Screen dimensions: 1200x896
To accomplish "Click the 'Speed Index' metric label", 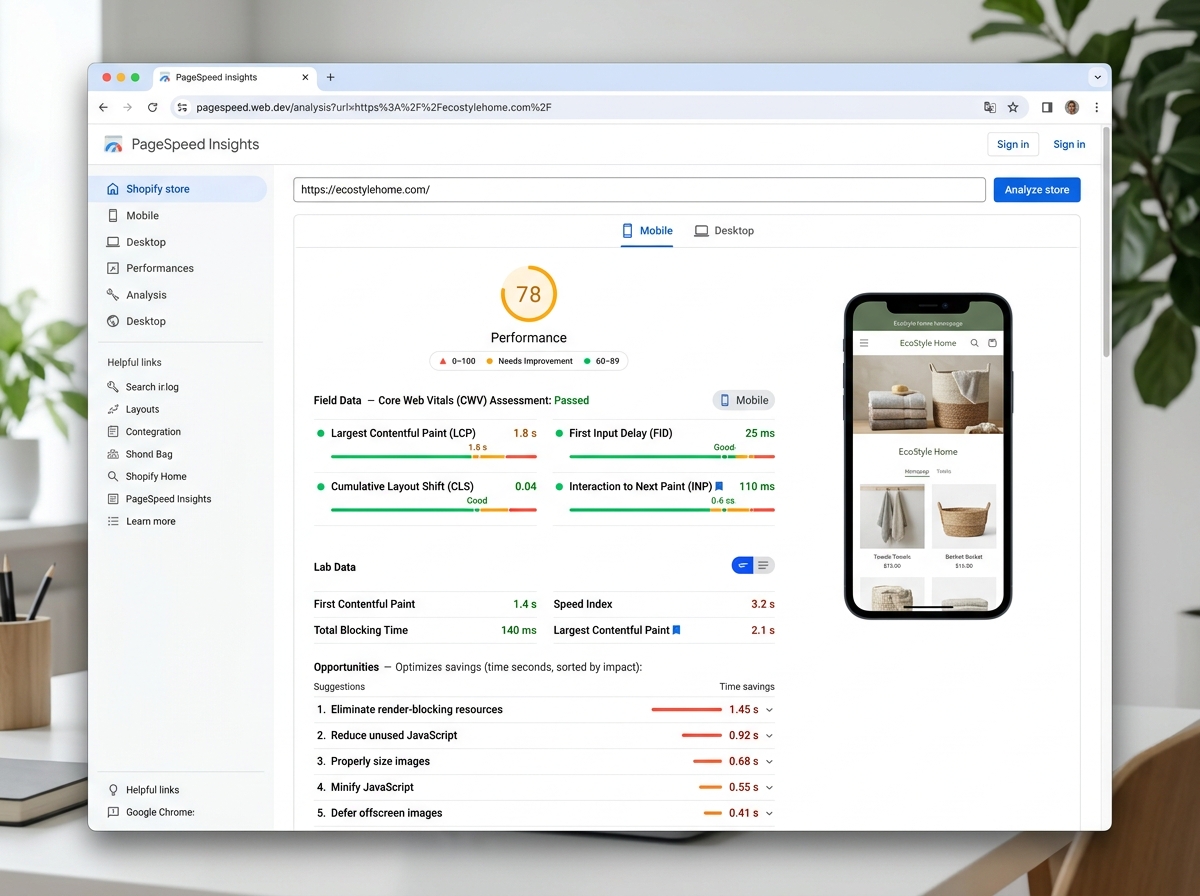I will point(583,604).
